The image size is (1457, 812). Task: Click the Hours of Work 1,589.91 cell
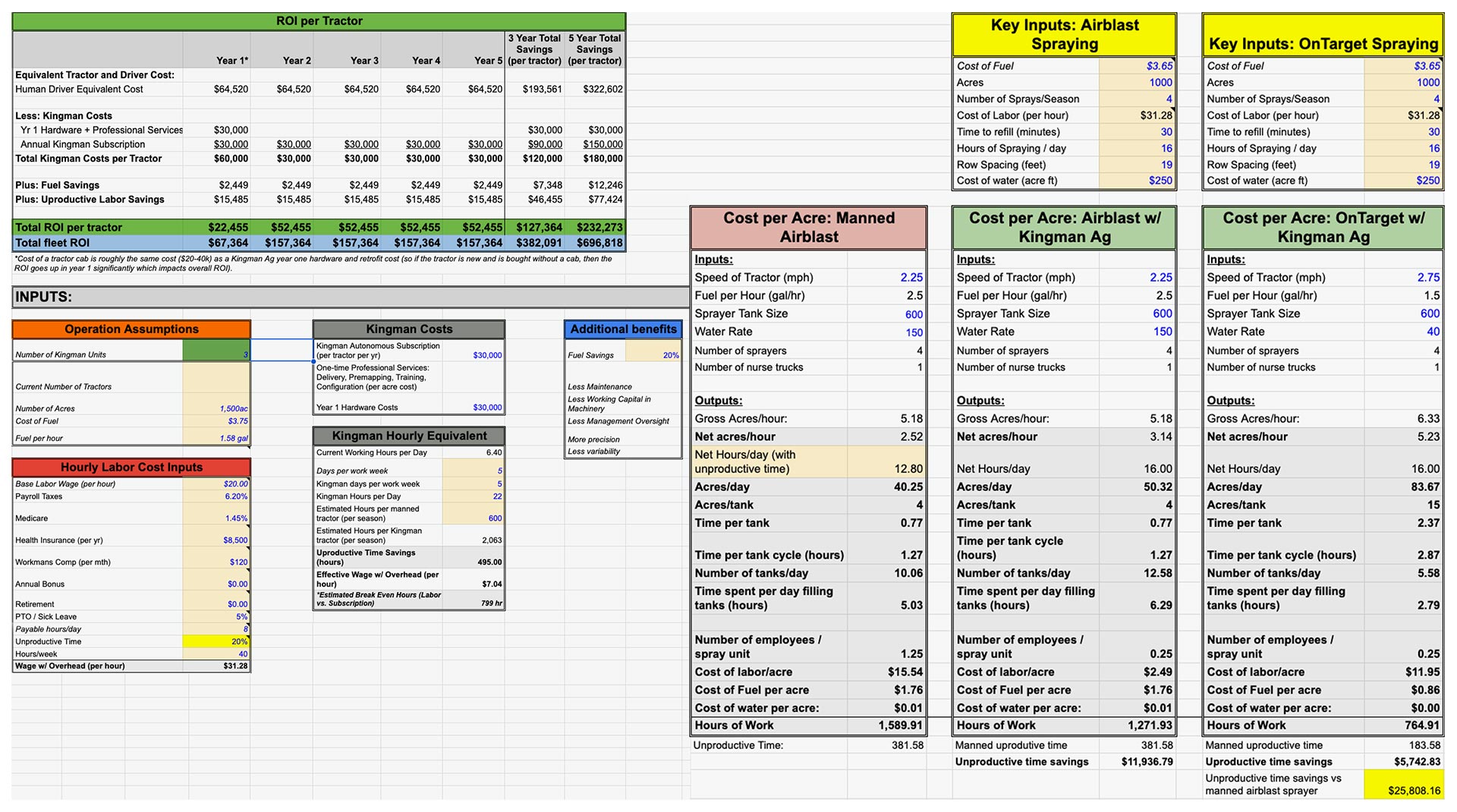pos(886,725)
